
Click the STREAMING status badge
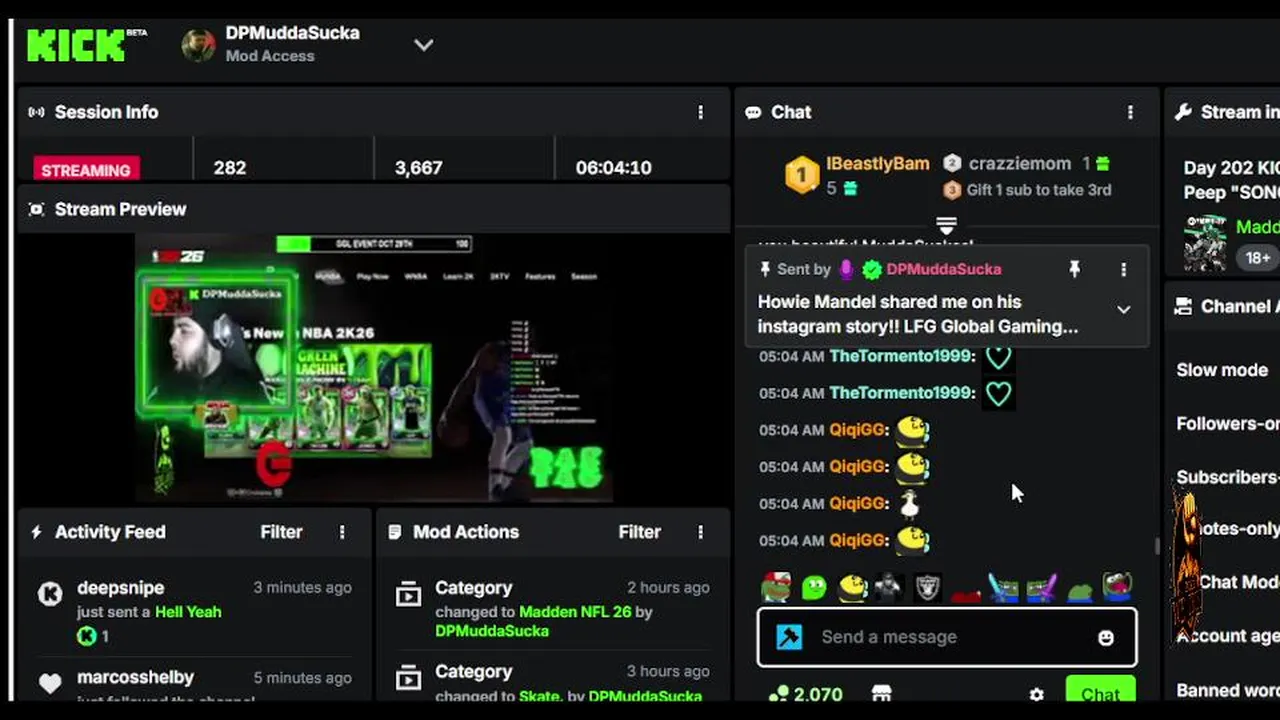tap(86, 169)
